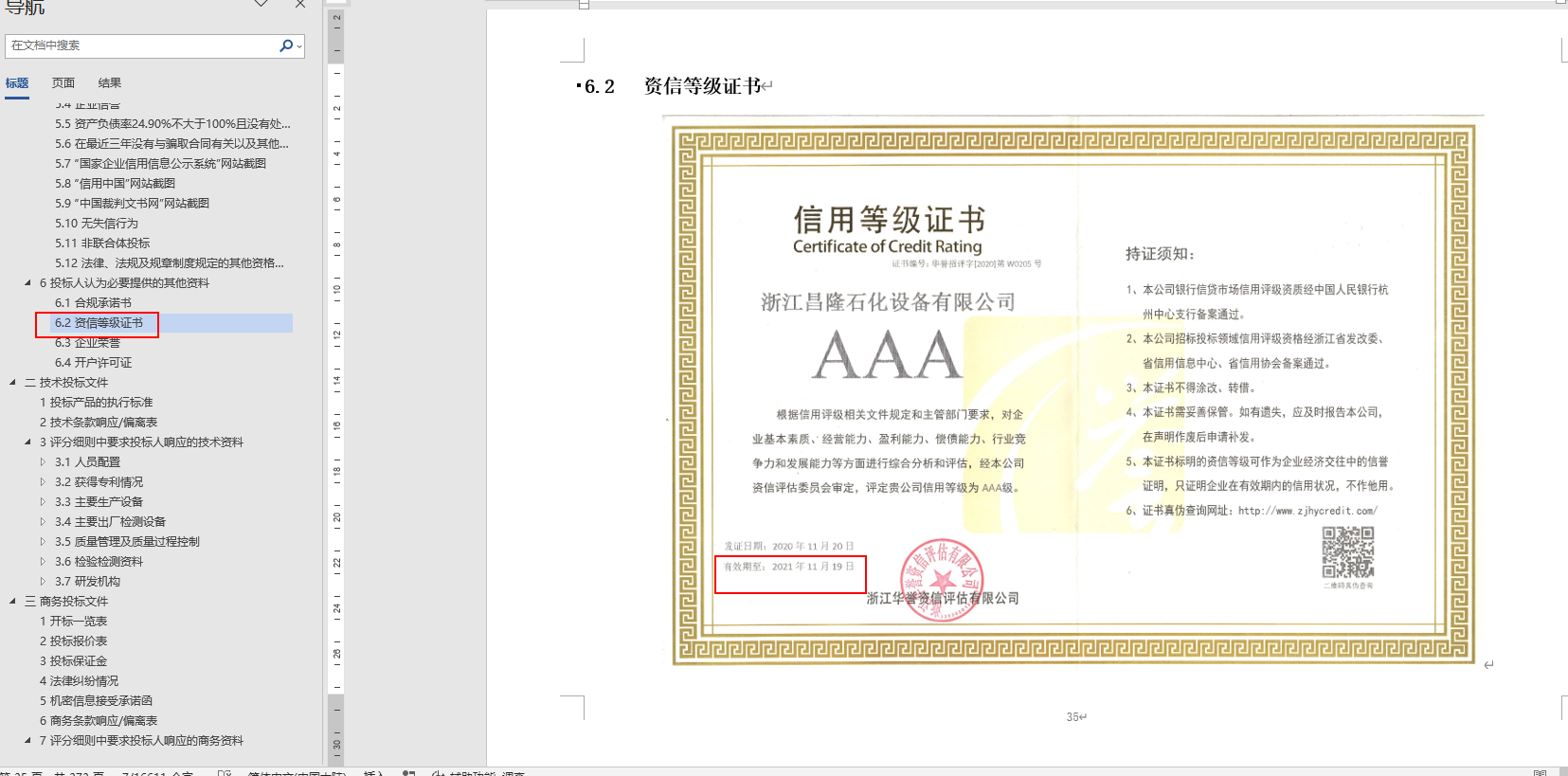Select the '三 商务投标文件' heading

(66, 602)
